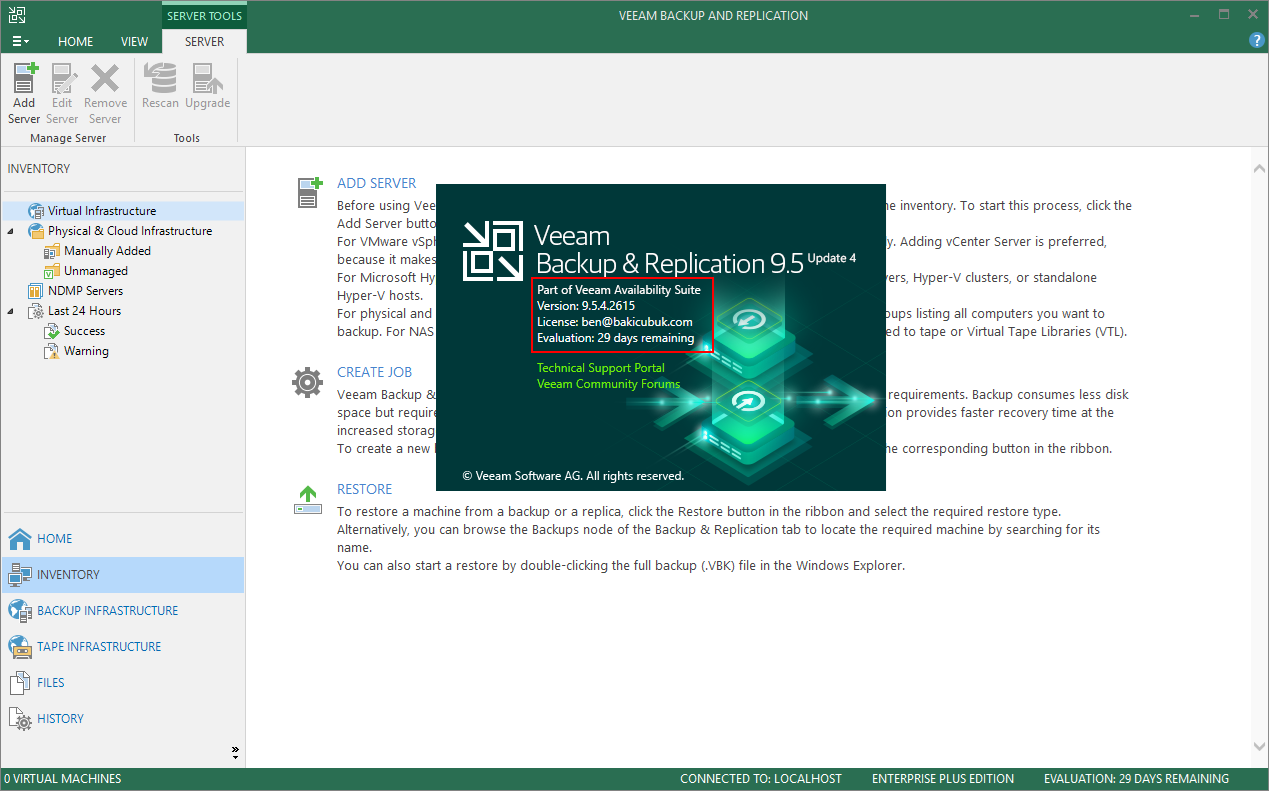Open the TAPE INFRASTRUCTURE view
The height and width of the screenshot is (791, 1269).
coord(122,647)
